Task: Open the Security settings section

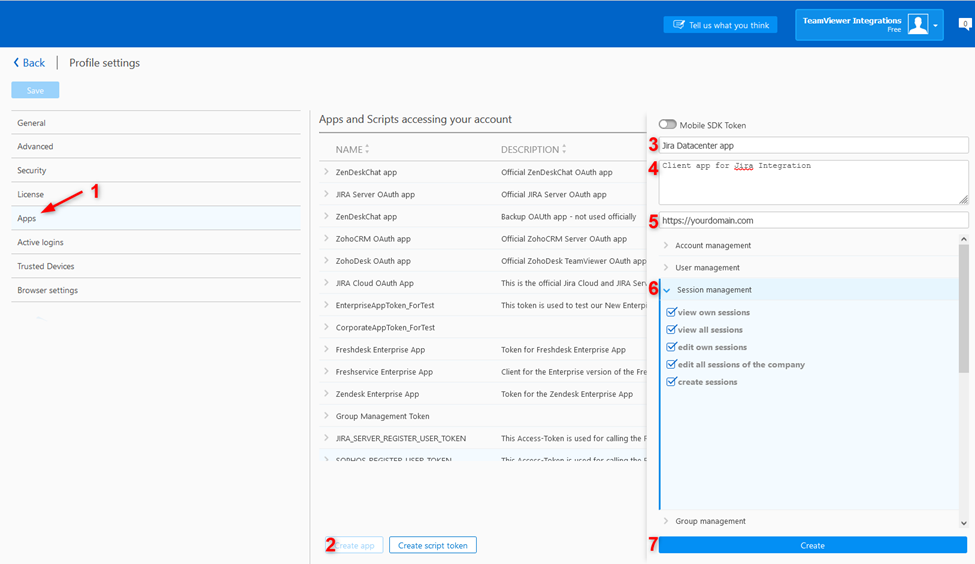Action: (32, 171)
